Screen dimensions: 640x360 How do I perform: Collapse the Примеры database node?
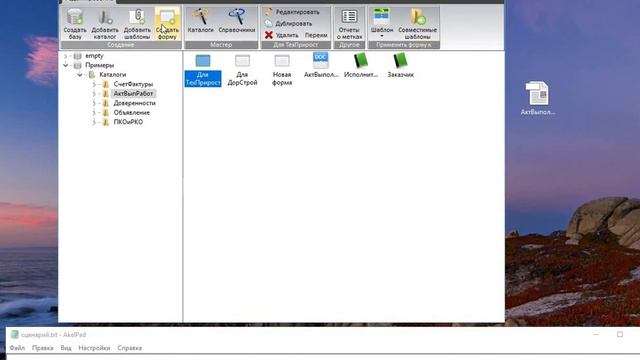click(x=66, y=65)
